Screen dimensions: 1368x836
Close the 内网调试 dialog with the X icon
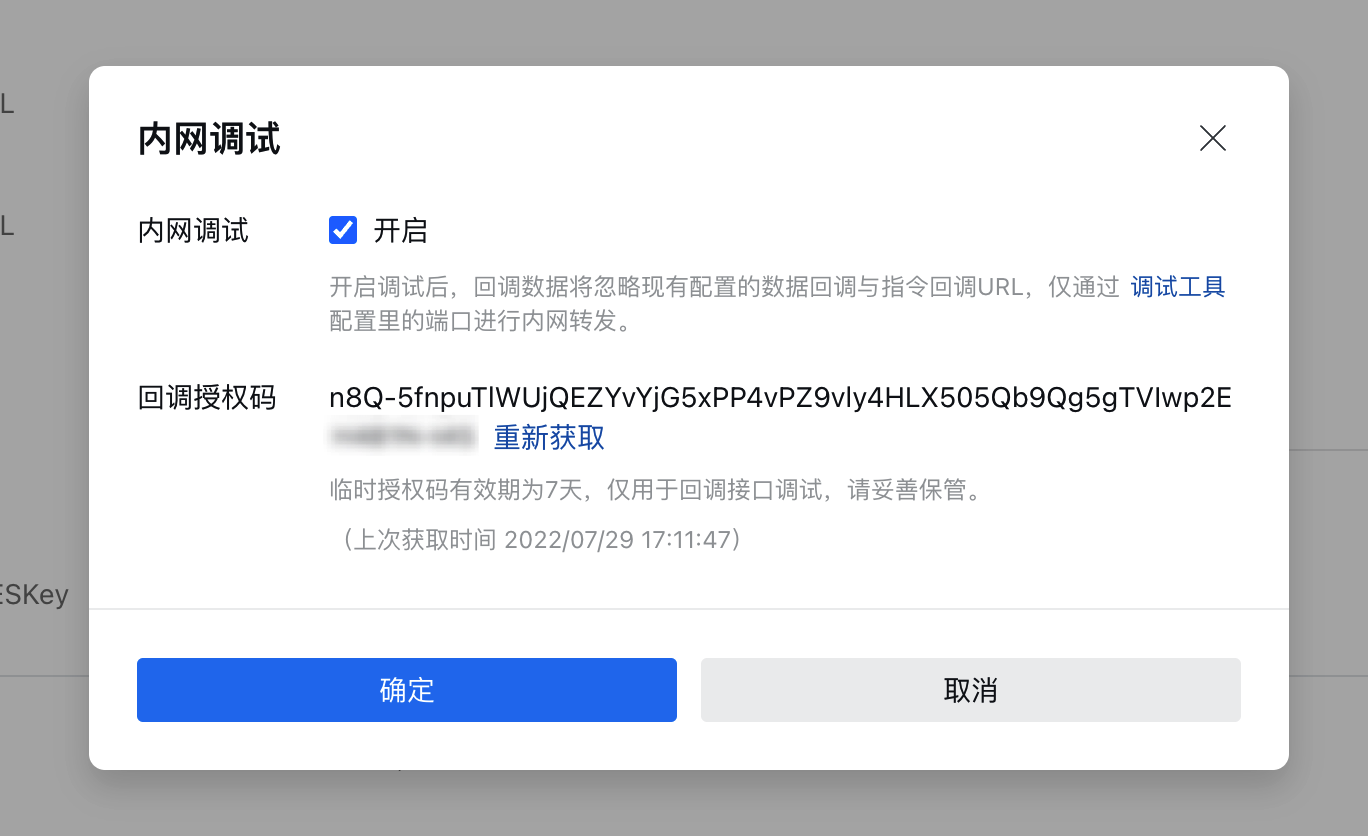pos(1213,138)
